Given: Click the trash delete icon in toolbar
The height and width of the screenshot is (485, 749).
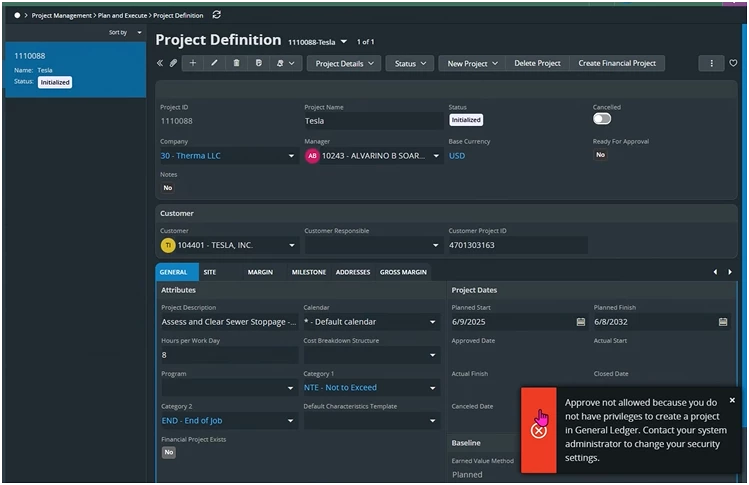Looking at the screenshot, I should click(x=236, y=63).
